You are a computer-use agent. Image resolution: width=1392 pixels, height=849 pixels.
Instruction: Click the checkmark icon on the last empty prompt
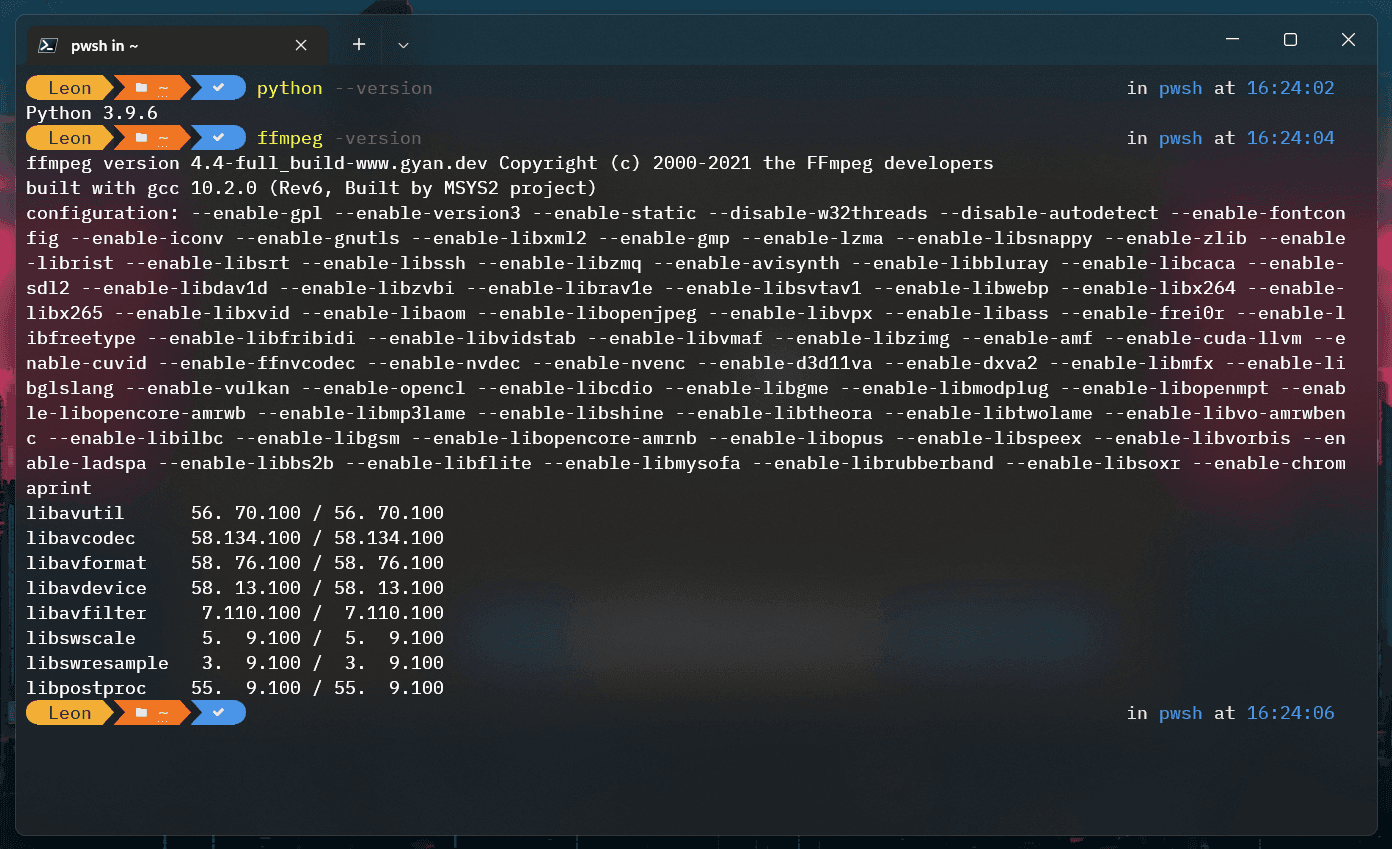point(218,713)
